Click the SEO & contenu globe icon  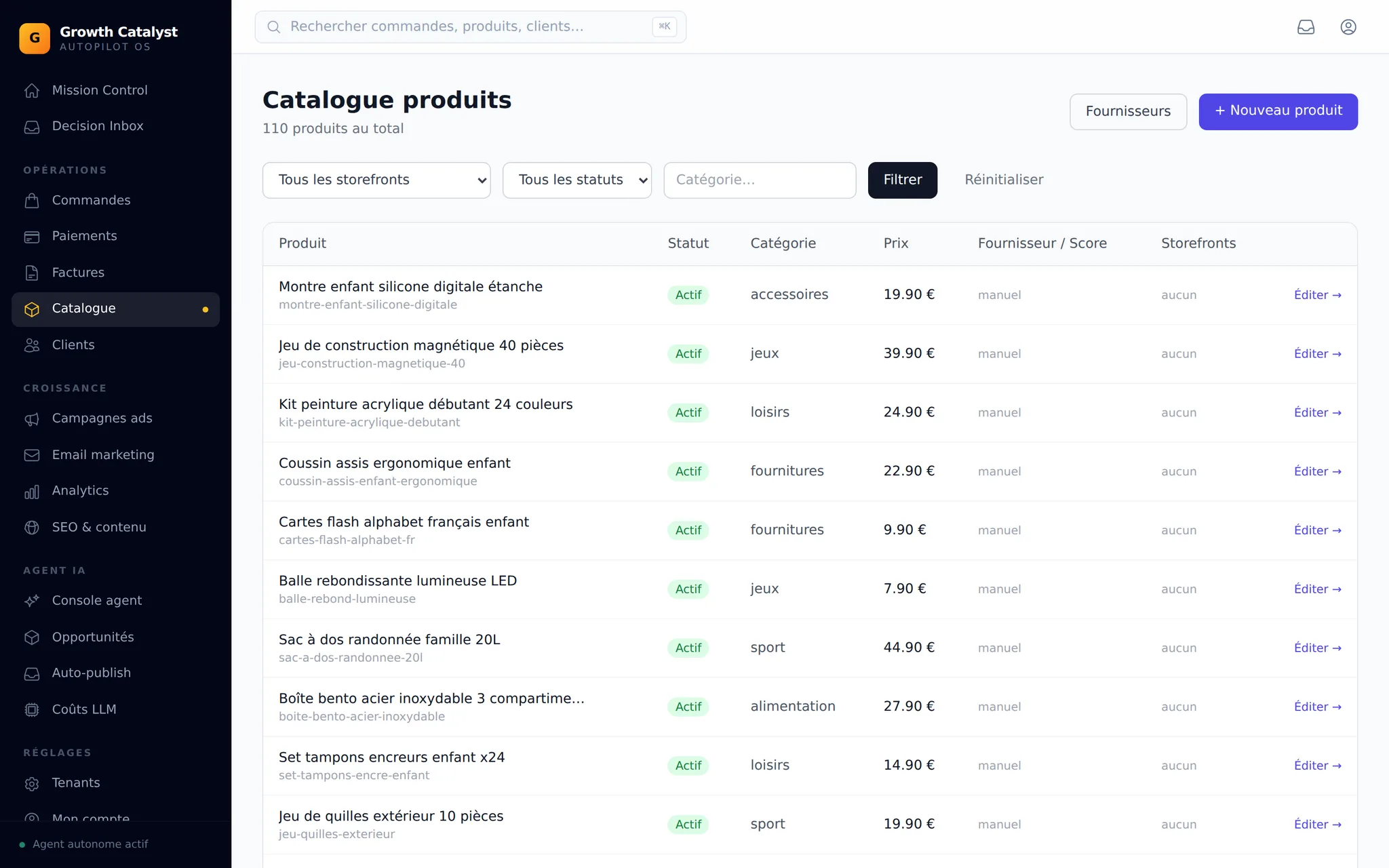(32, 528)
